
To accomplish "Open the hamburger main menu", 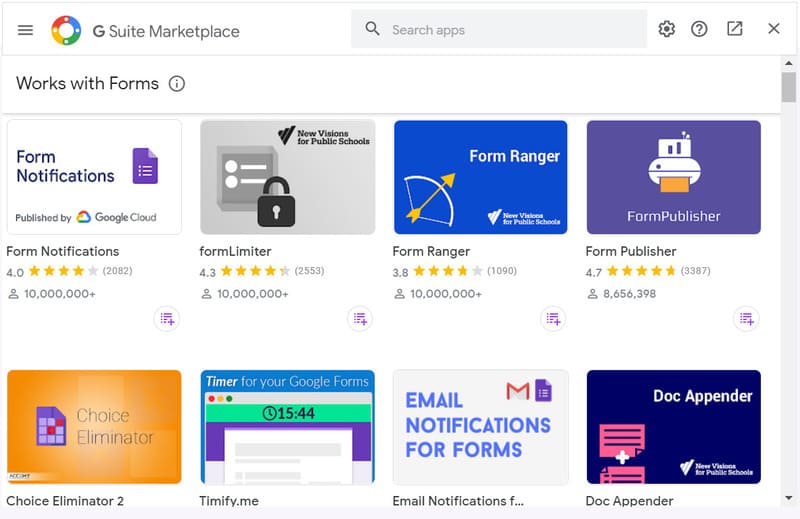I will 26,30.
